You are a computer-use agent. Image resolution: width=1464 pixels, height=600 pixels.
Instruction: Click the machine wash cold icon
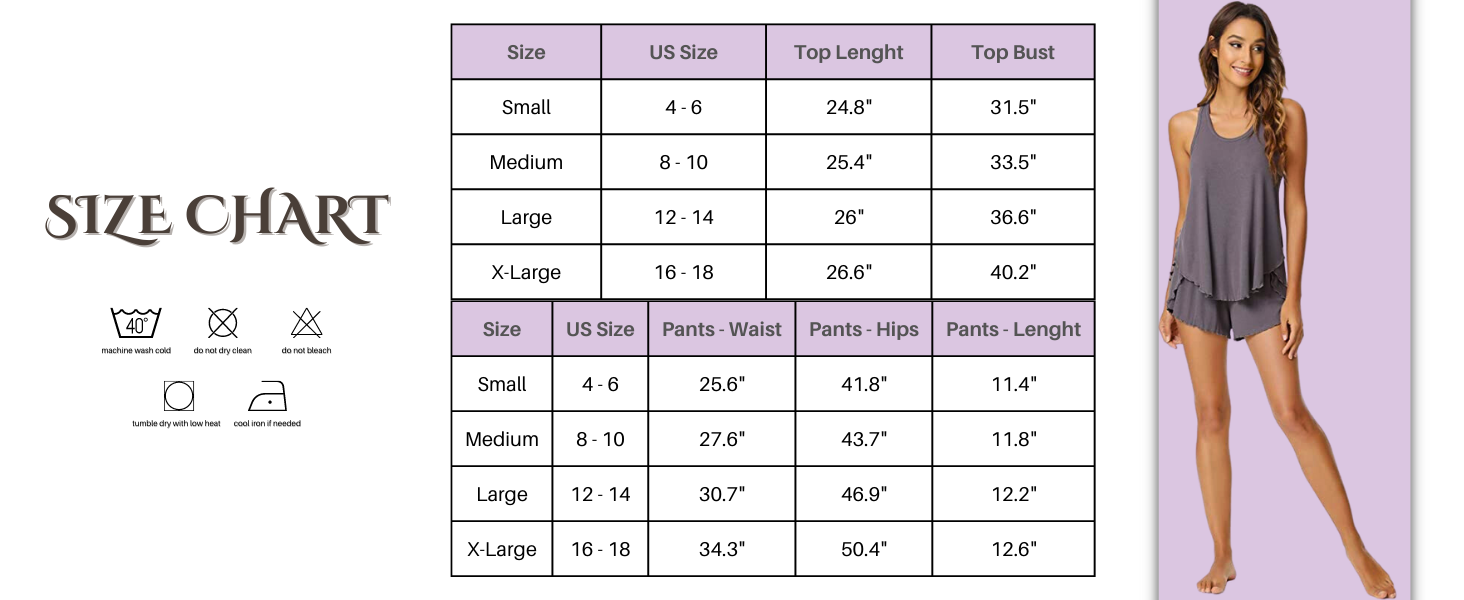pyautogui.click(x=136, y=324)
